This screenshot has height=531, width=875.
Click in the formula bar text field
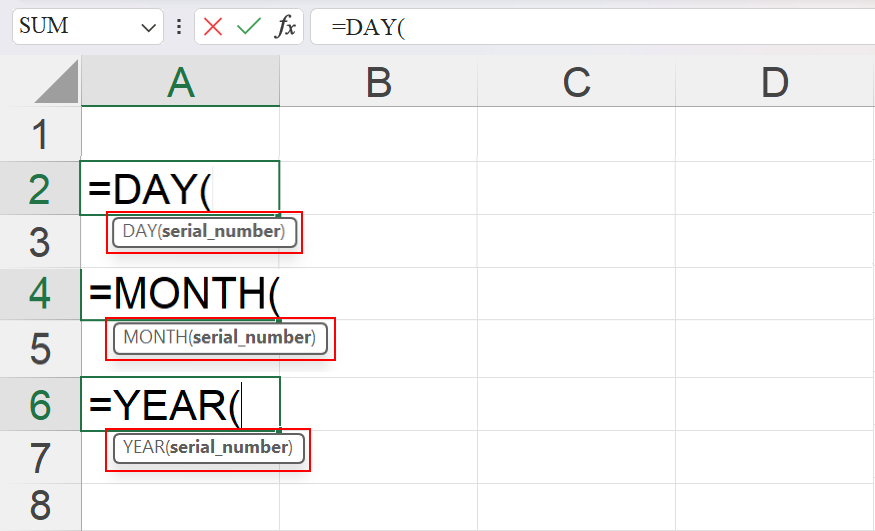pyautogui.click(x=600, y=27)
